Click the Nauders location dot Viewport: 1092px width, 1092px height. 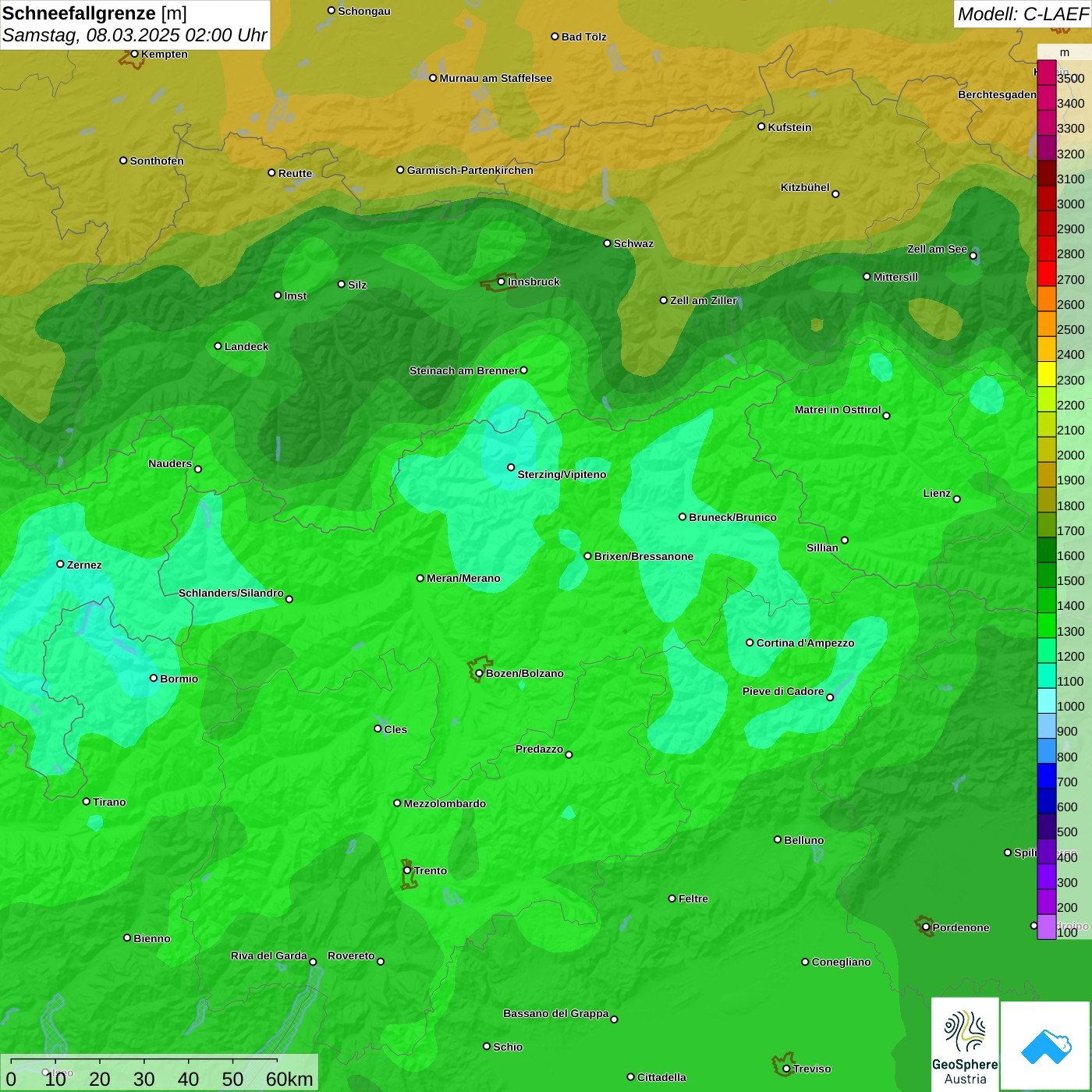[198, 469]
